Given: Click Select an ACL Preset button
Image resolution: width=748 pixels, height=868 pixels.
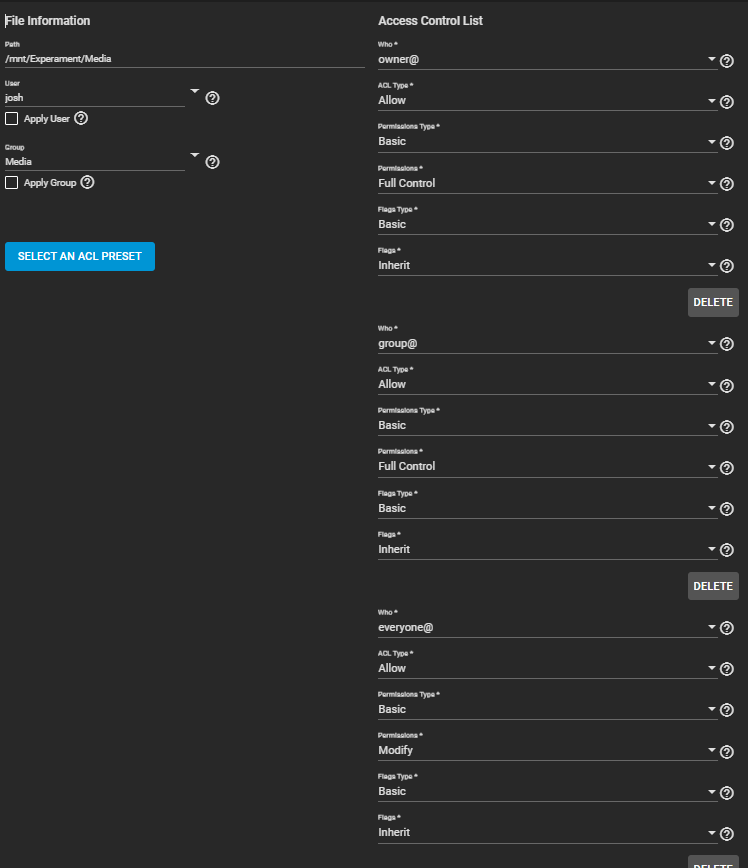Looking at the screenshot, I should point(80,256).
